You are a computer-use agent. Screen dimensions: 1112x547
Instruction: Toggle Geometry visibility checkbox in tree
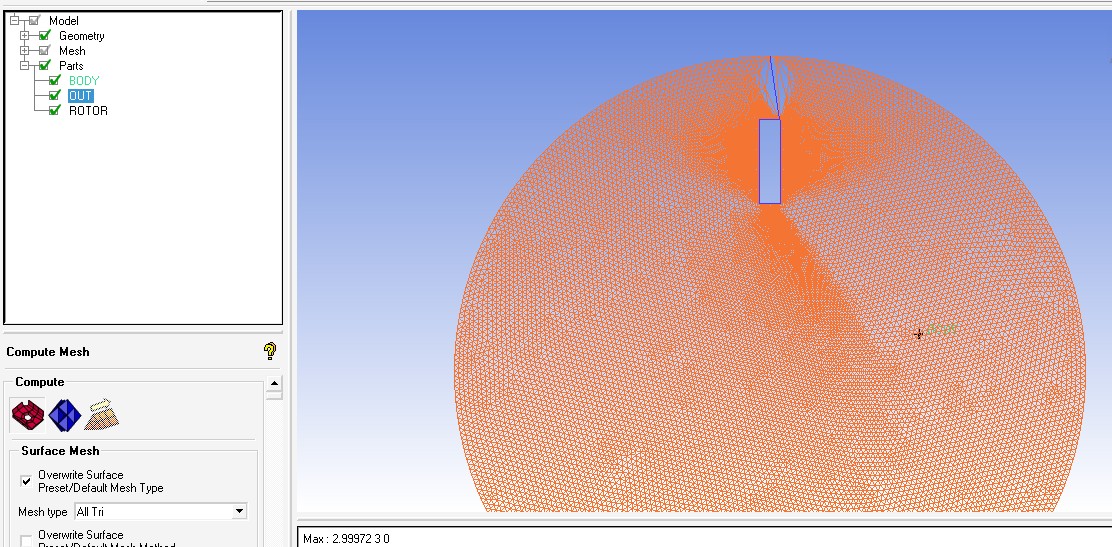(44, 36)
